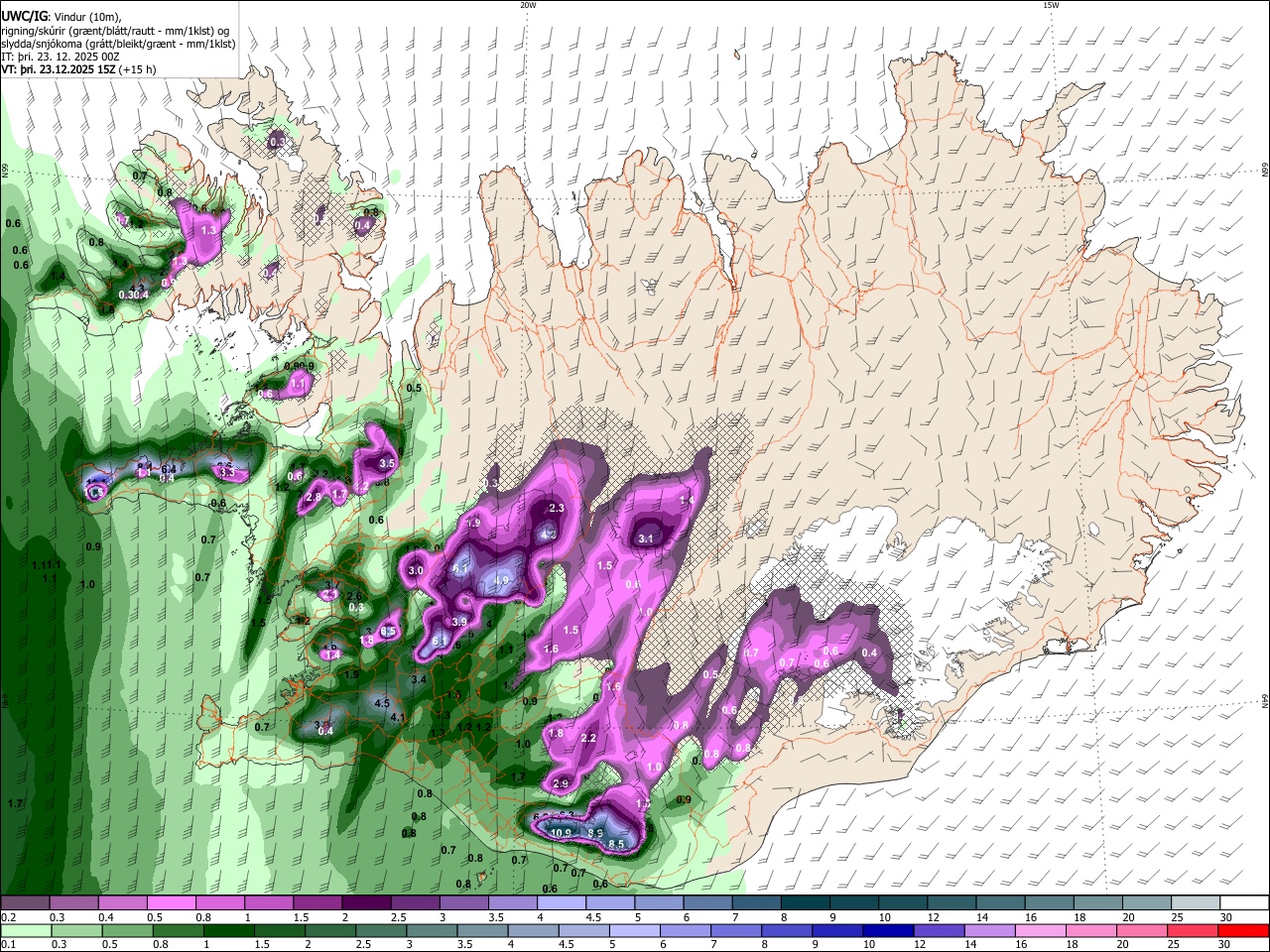The height and width of the screenshot is (952, 1270).
Task: Pick upper legend pink swatch between 0.5 and 0.8
Action: 171,902
